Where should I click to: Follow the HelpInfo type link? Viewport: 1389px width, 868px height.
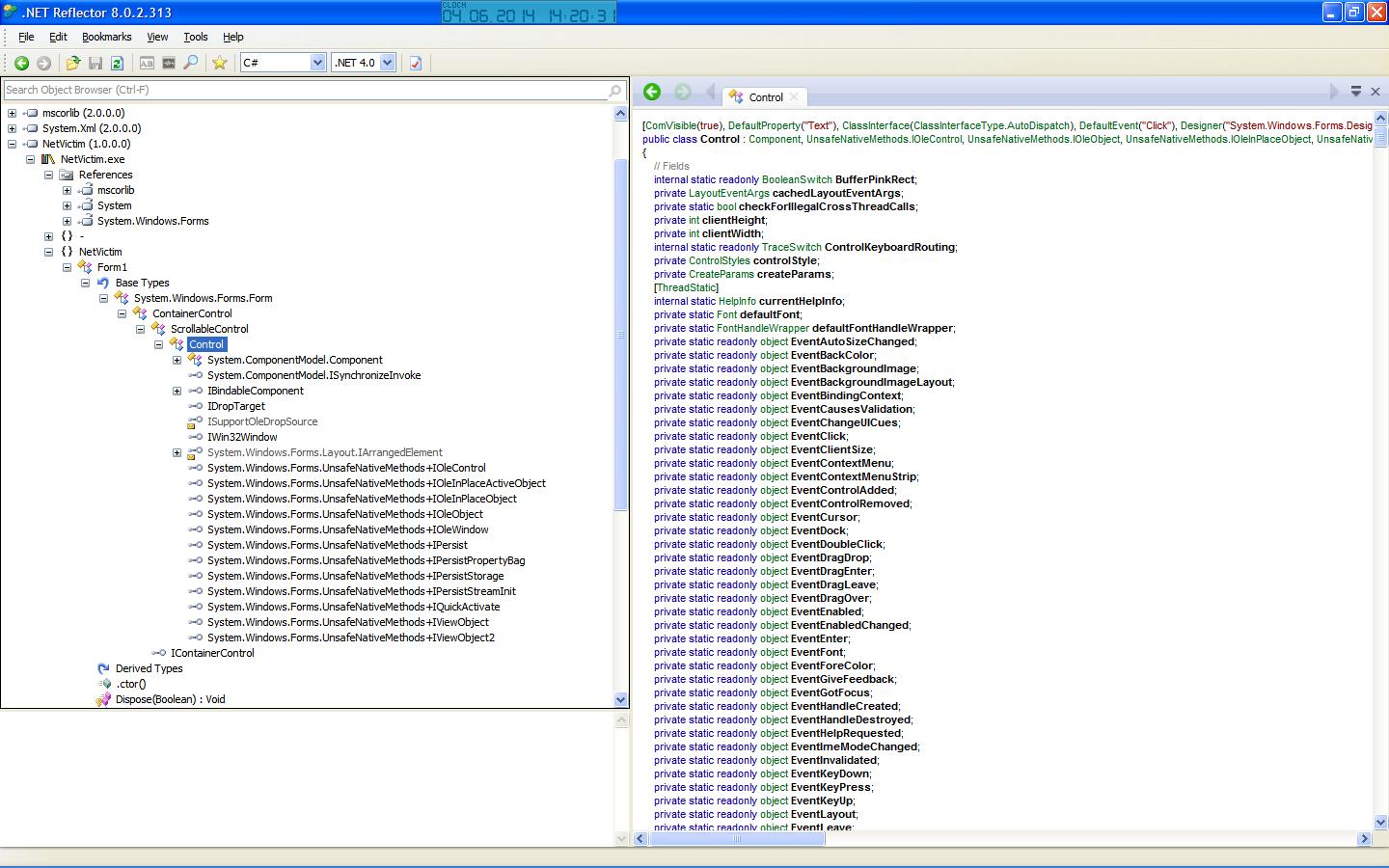737,301
